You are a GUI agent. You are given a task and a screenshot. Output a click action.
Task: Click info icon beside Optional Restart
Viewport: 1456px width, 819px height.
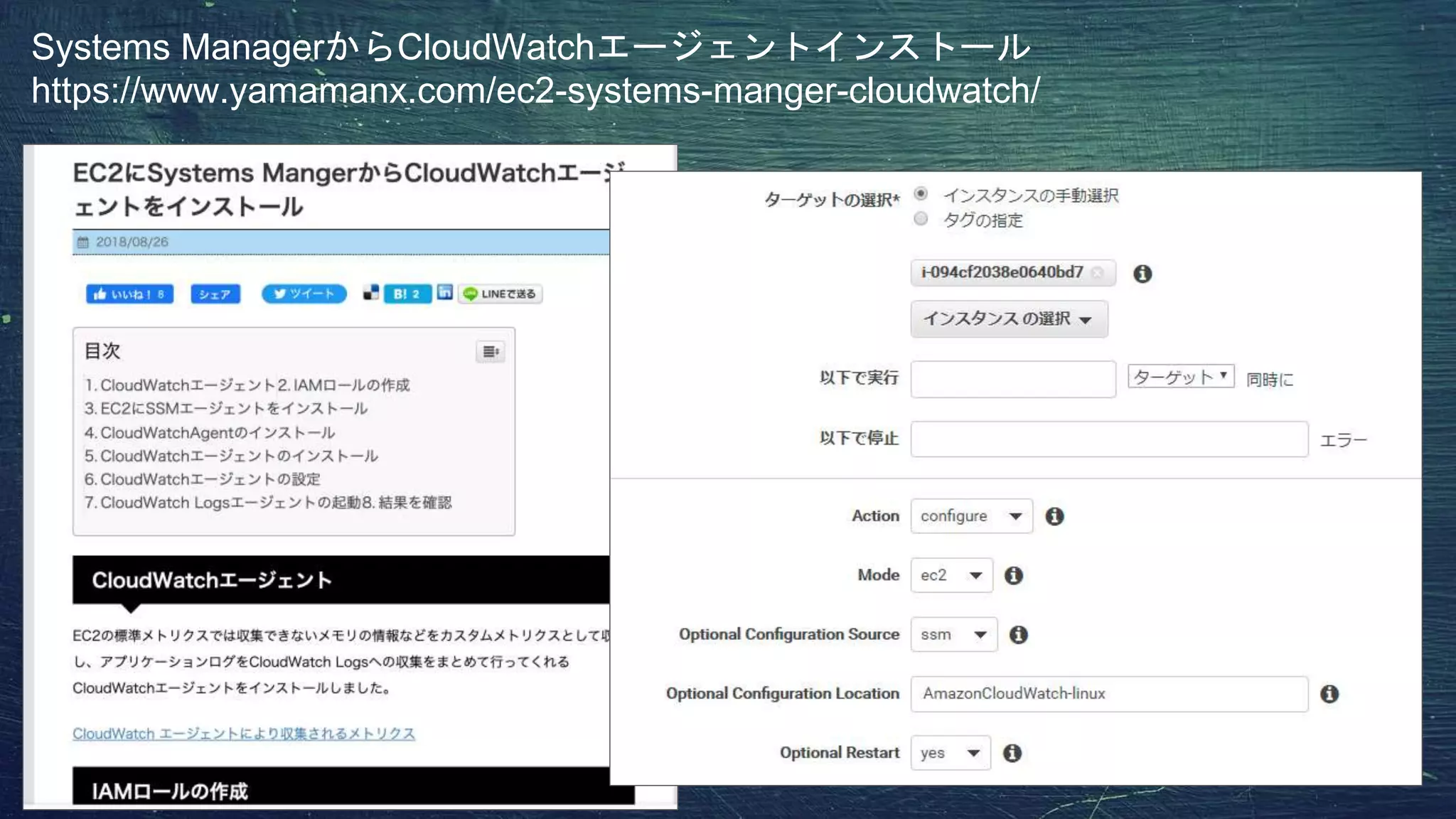coord(1012,753)
